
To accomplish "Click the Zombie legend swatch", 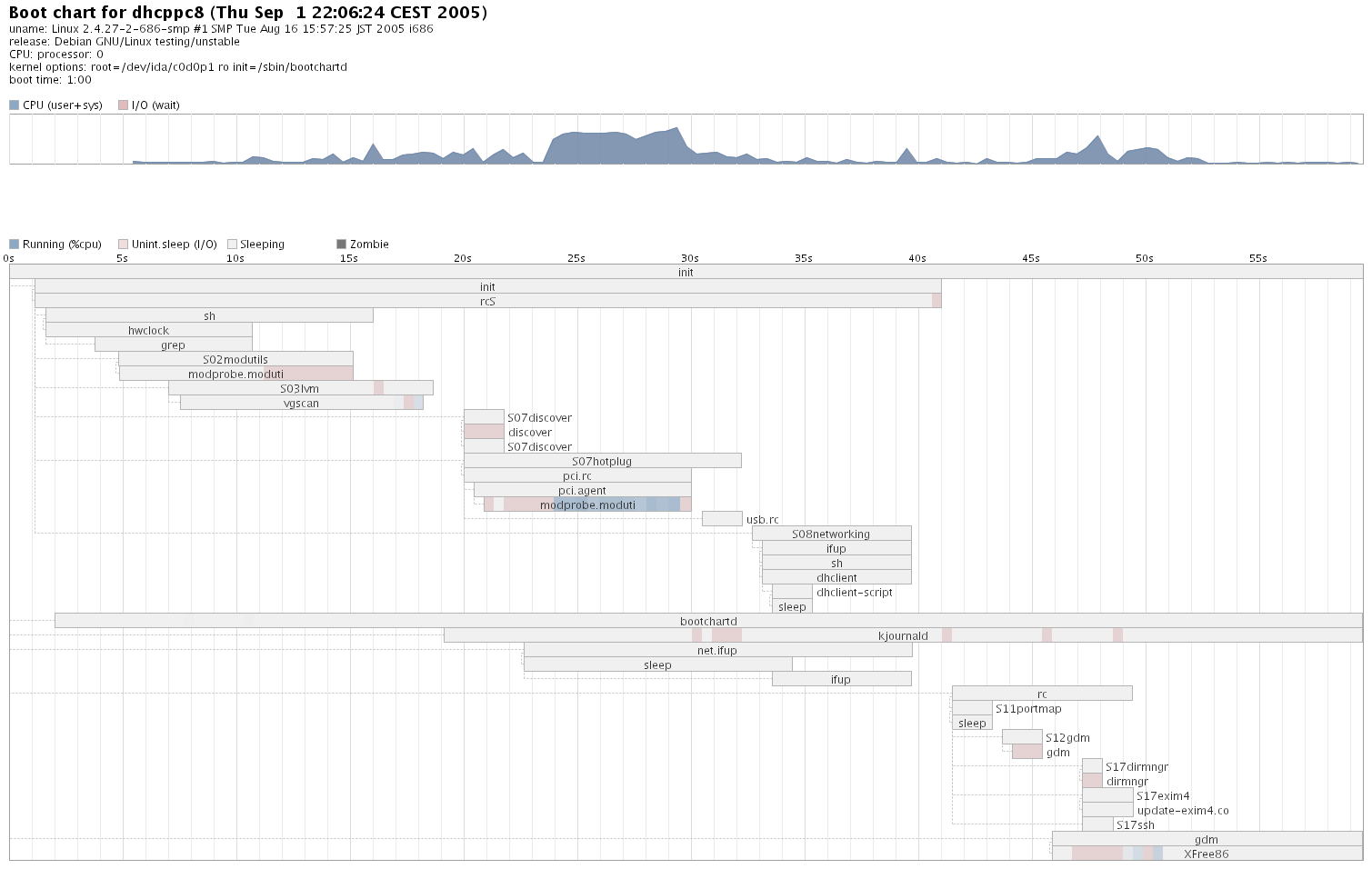I will point(341,245).
